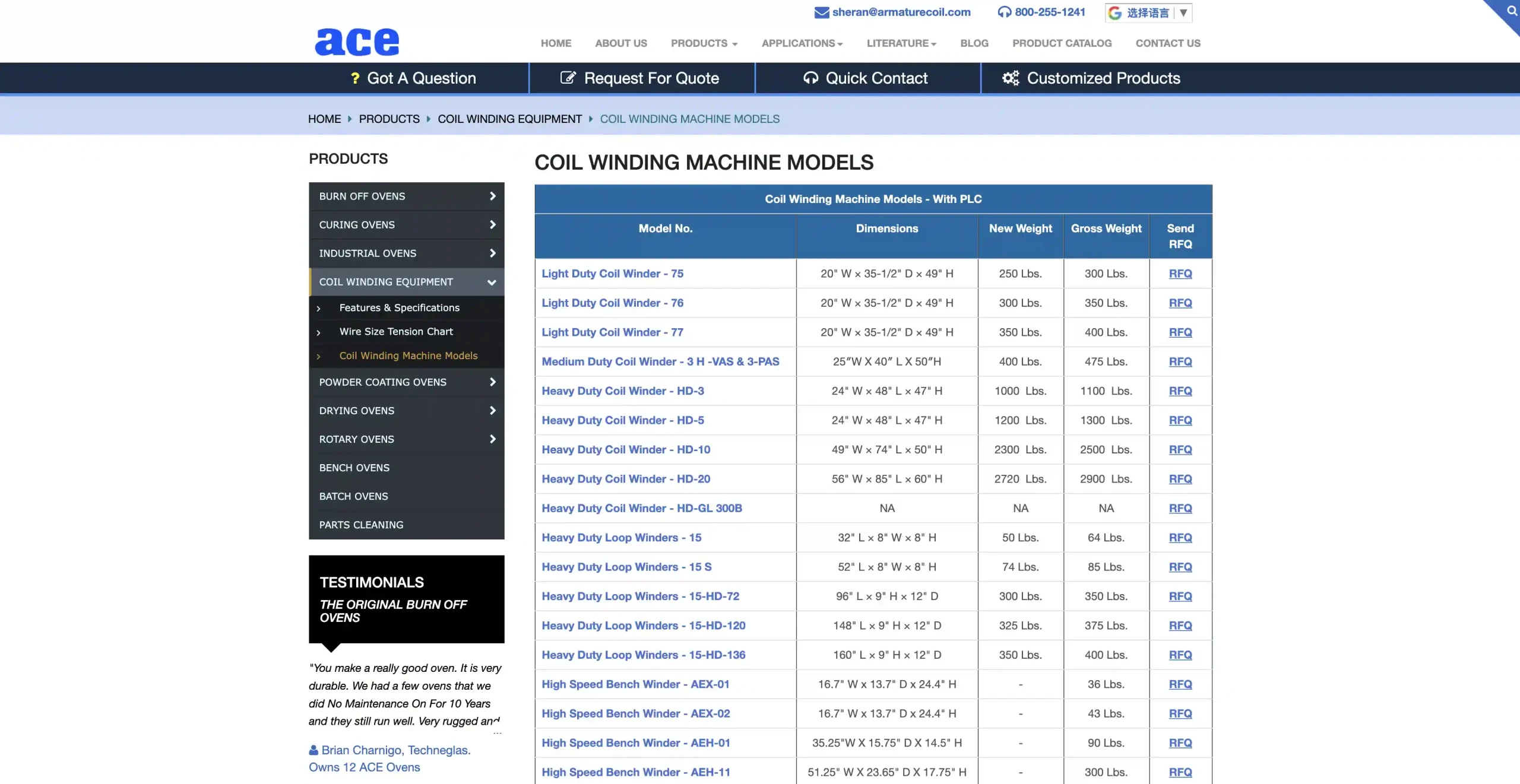Open the PRODUCTS nav dropdown
Image resolution: width=1520 pixels, height=784 pixels.
704,43
